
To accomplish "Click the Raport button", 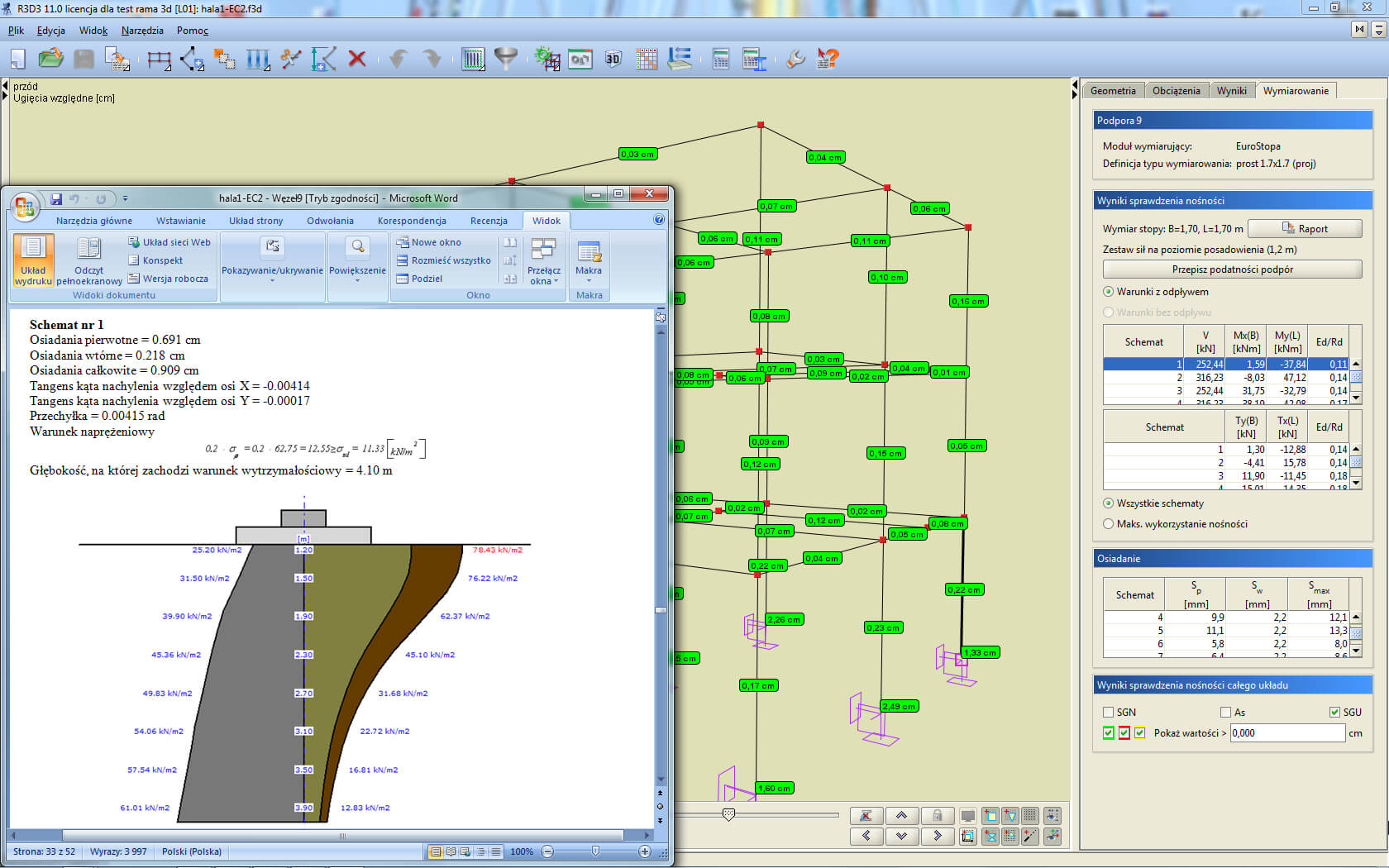I will pyautogui.click(x=1304, y=229).
